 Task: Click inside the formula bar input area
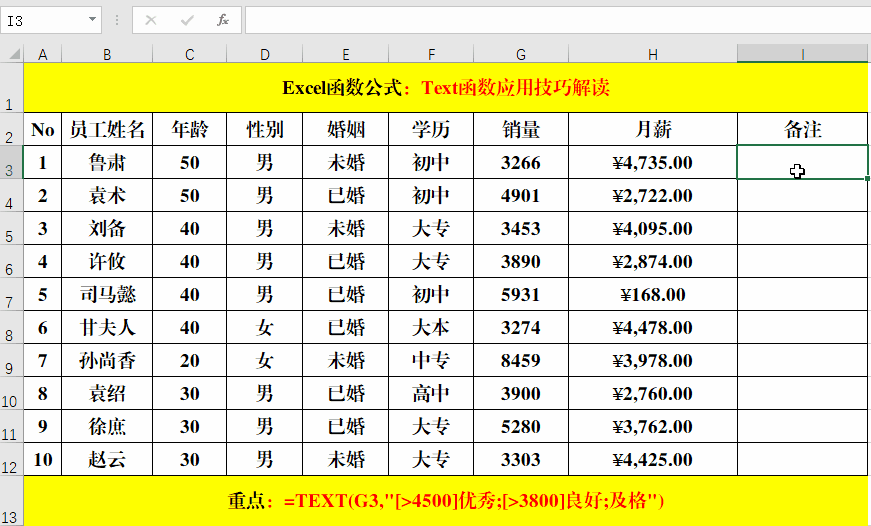point(558,21)
